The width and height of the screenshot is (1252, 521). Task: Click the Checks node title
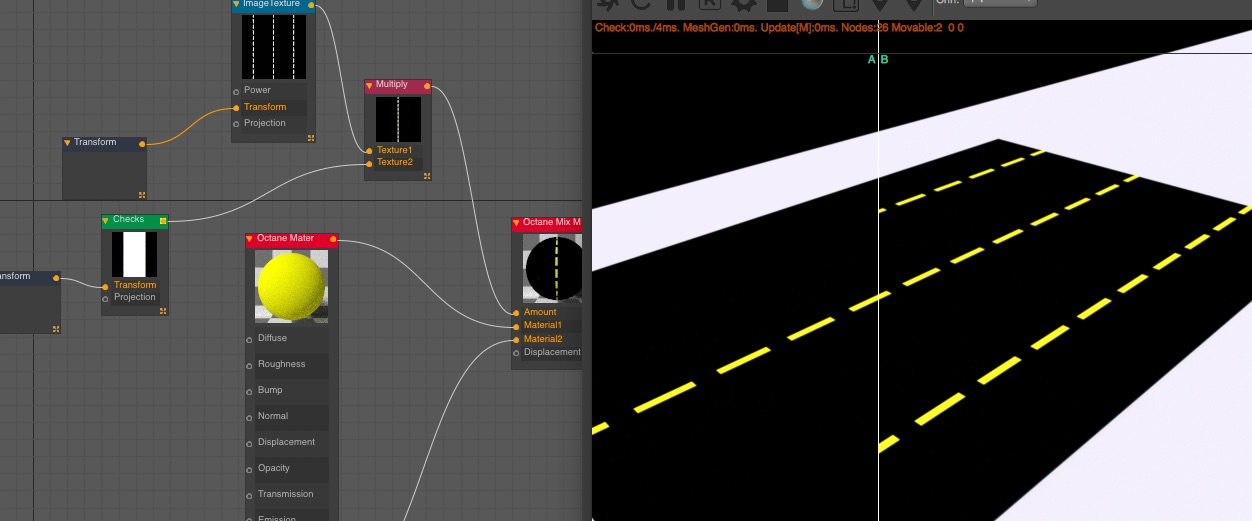coord(128,219)
